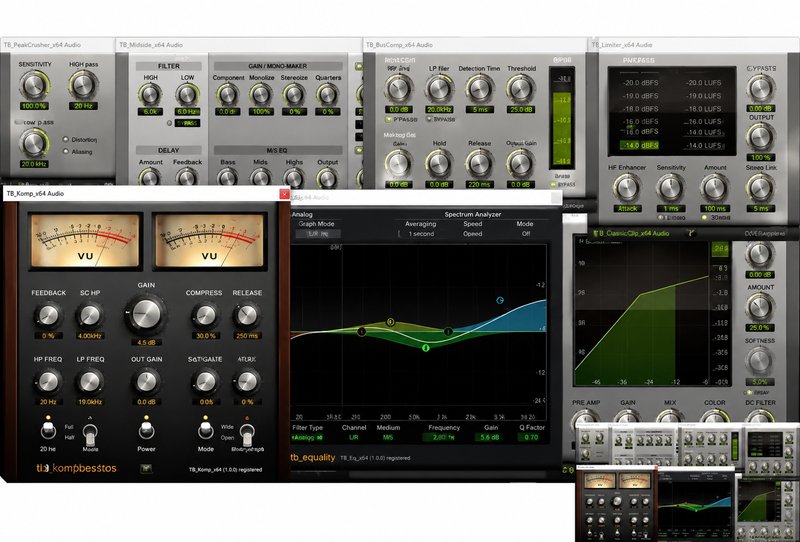
Task: Click the big GAIN knob in TB_Komp
Action: pos(146,313)
